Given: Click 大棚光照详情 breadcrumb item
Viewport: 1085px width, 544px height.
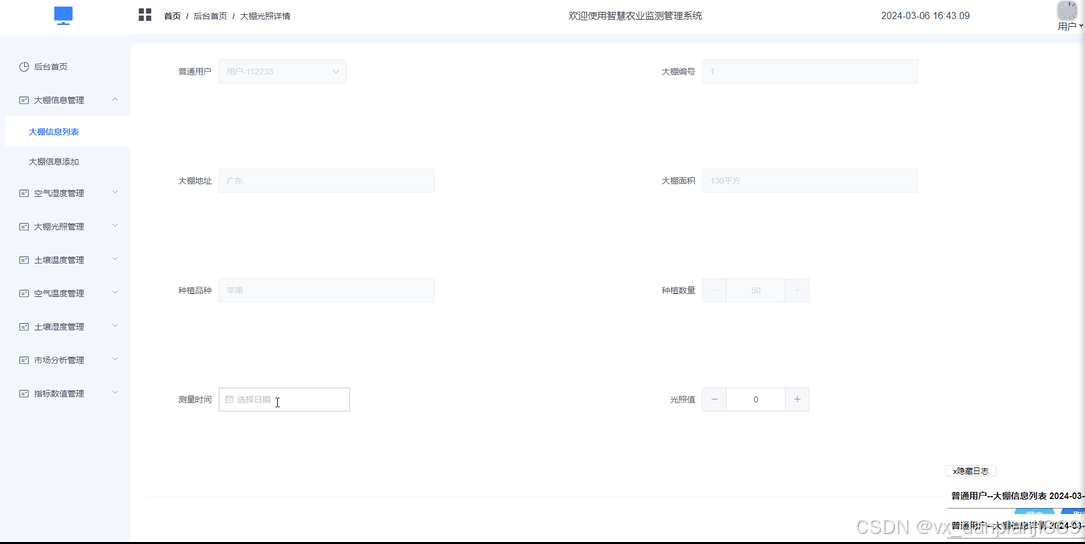Looking at the screenshot, I should point(265,16).
